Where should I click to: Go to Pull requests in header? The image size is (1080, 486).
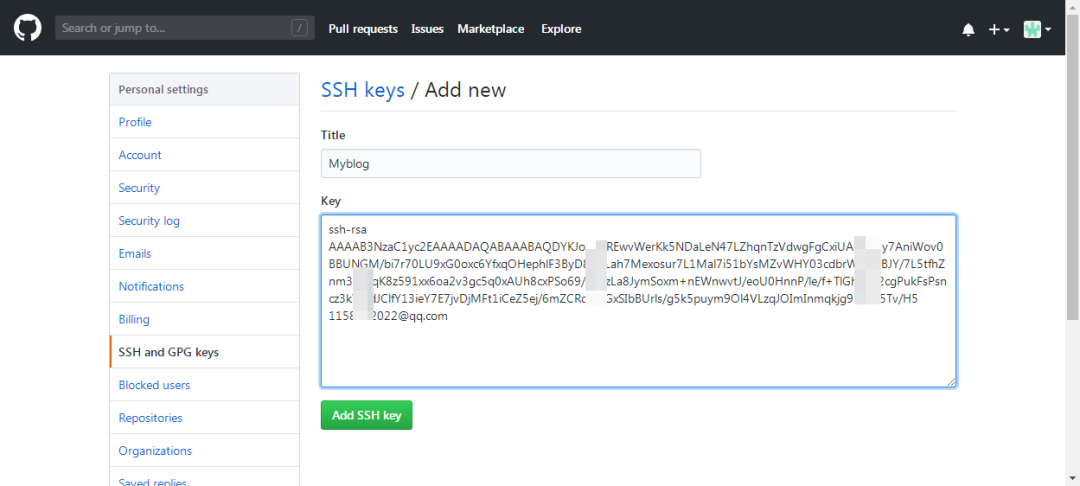pos(363,29)
